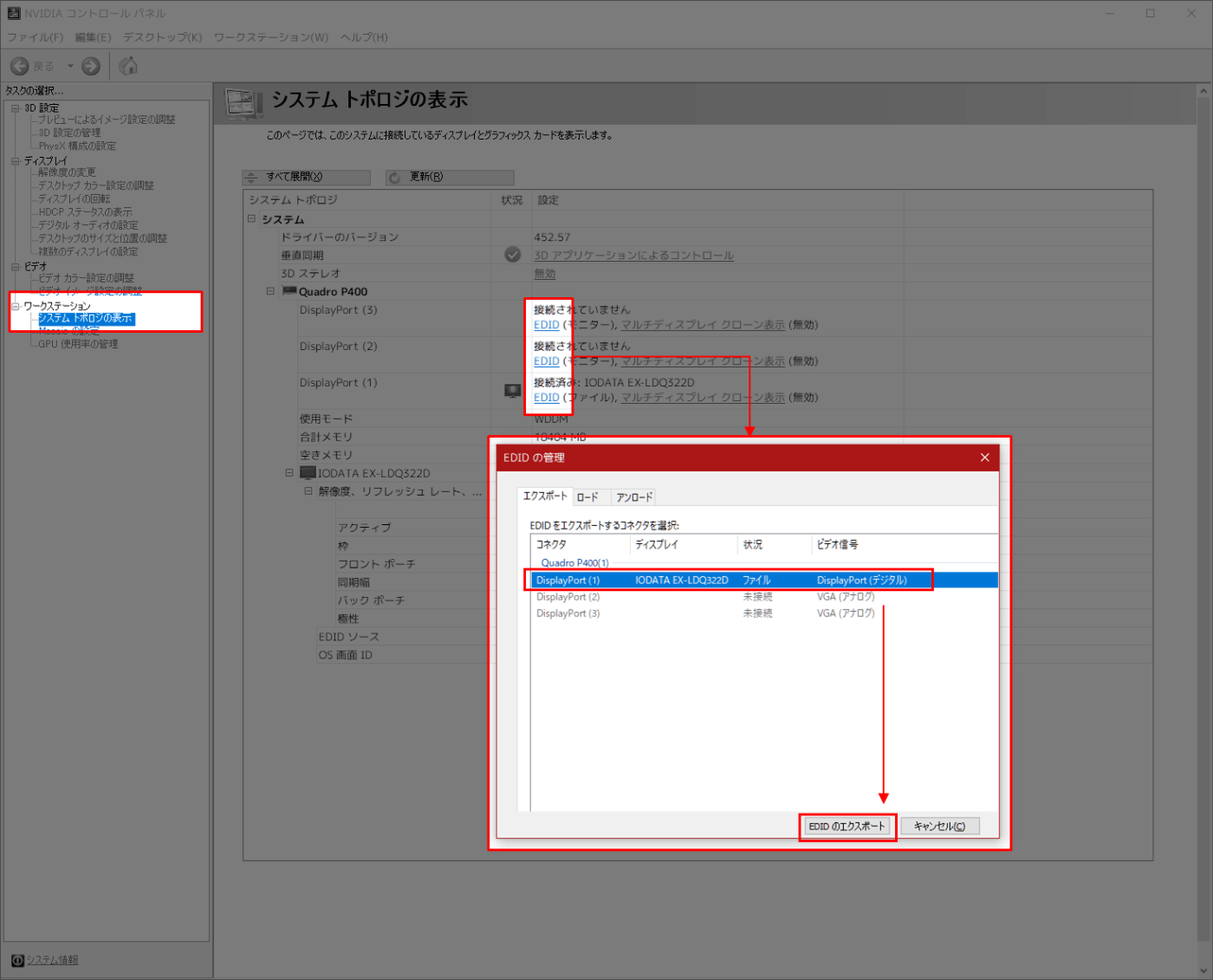Screen dimensions: 1213x980
Task: Select ビデオ カラー設定の調整 in the task tree
Action: [86, 278]
